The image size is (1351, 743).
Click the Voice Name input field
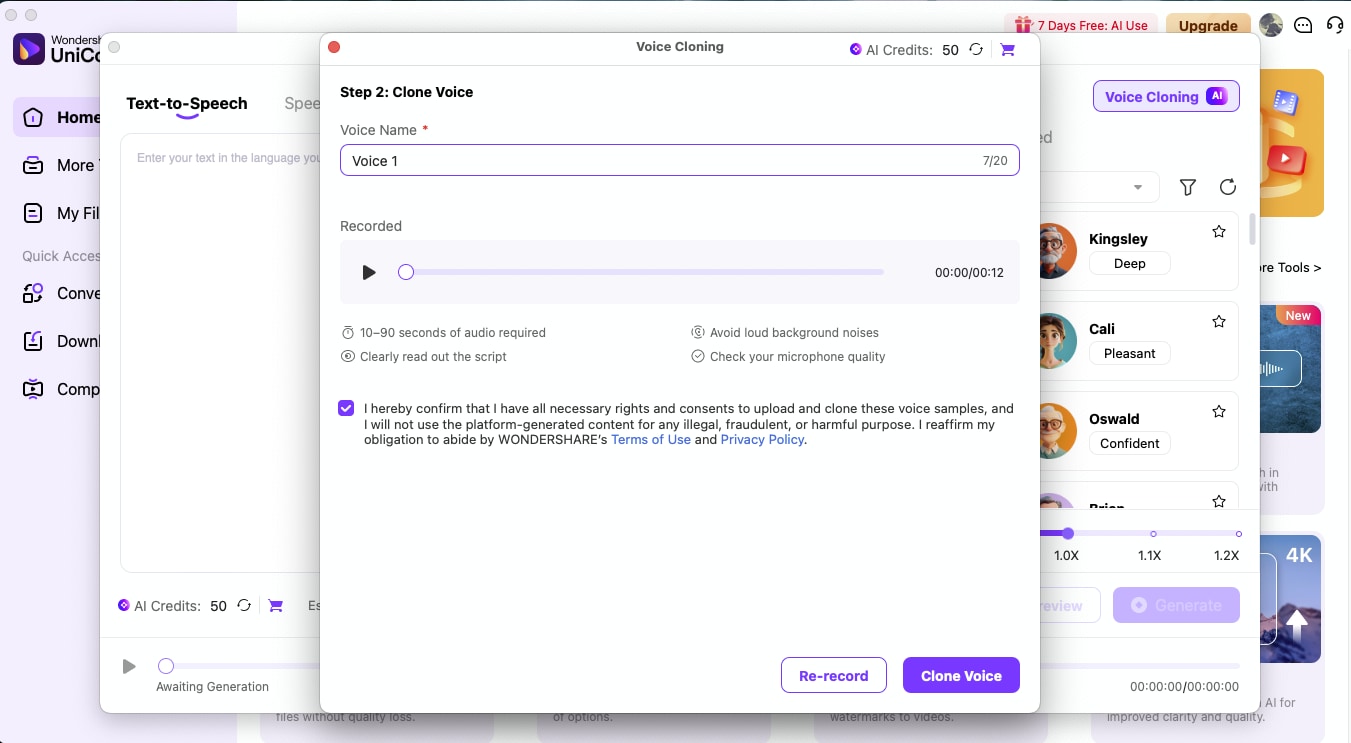point(660,161)
